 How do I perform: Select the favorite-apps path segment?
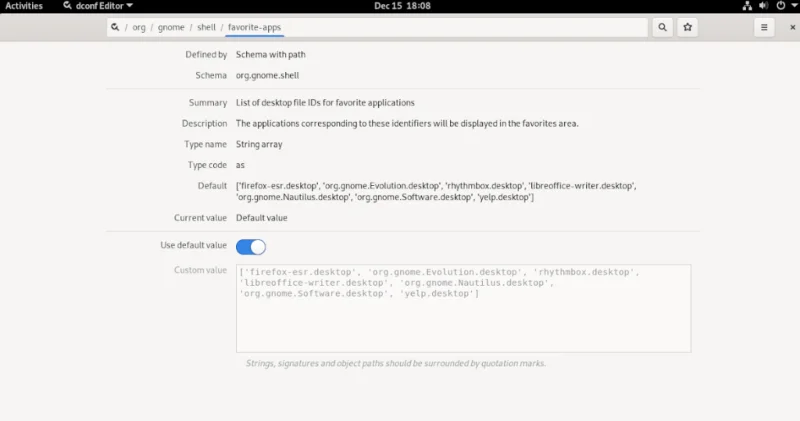[x=254, y=28]
